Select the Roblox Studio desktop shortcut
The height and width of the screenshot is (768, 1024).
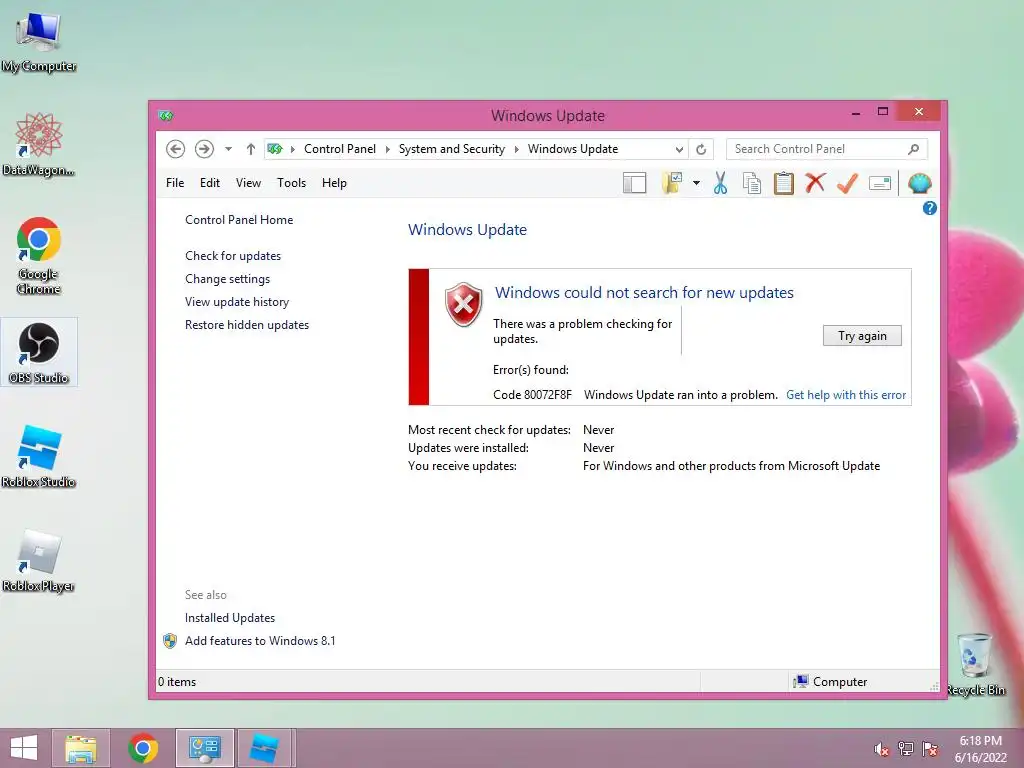point(39,456)
